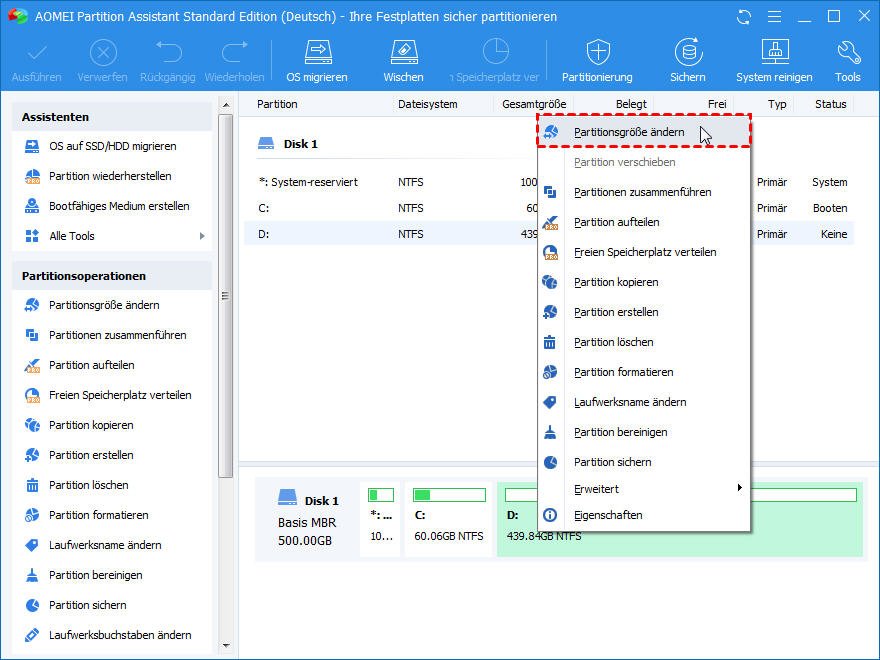Open the Wischen disk wipe tool

pyautogui.click(x=404, y=62)
